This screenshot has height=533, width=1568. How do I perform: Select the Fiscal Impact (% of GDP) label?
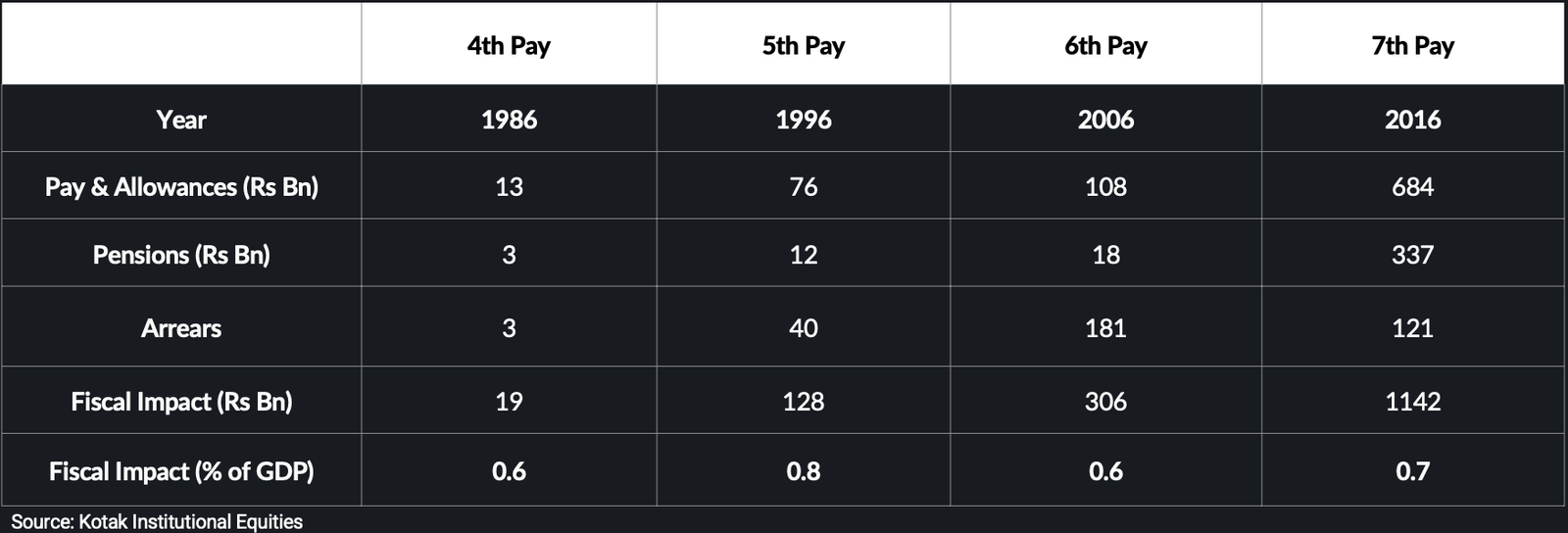[x=181, y=471]
